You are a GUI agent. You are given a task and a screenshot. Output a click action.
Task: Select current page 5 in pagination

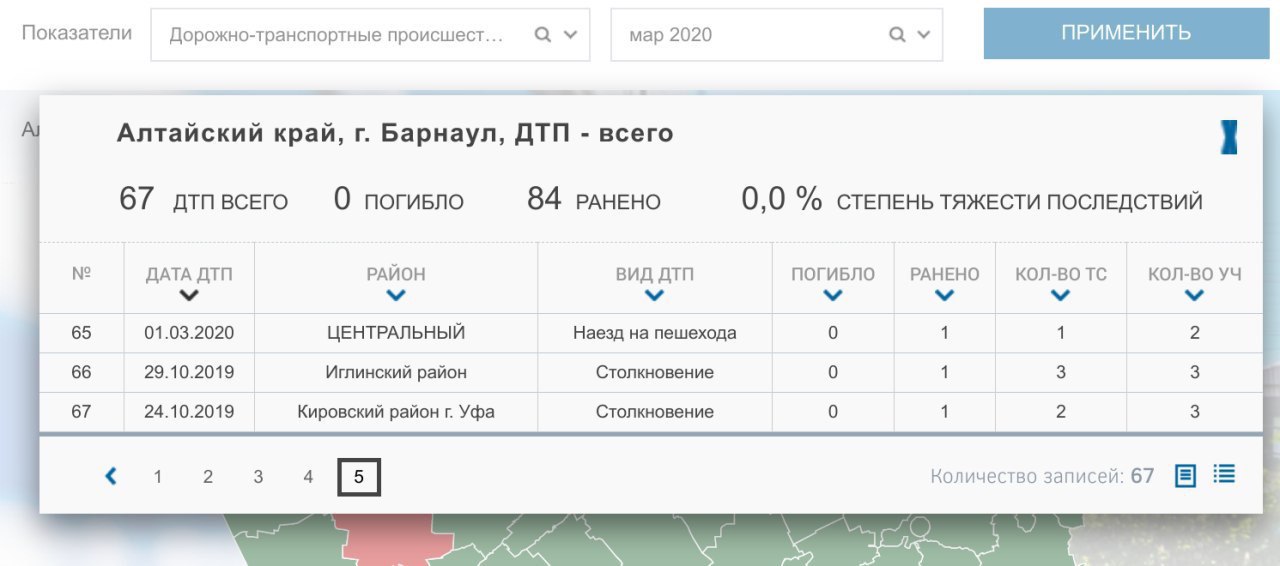[x=359, y=478]
